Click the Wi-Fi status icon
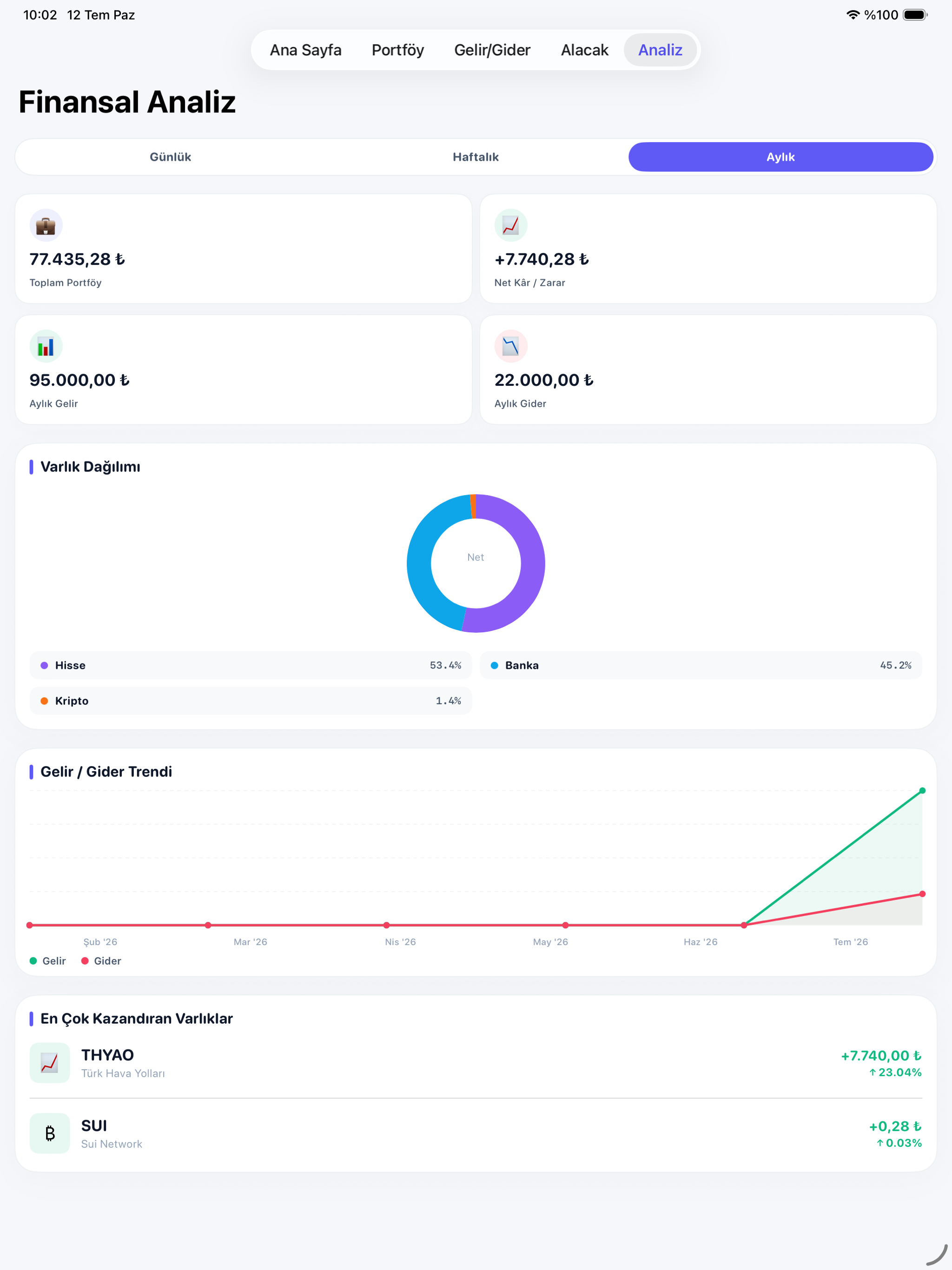The image size is (952, 1270). pyautogui.click(x=853, y=15)
